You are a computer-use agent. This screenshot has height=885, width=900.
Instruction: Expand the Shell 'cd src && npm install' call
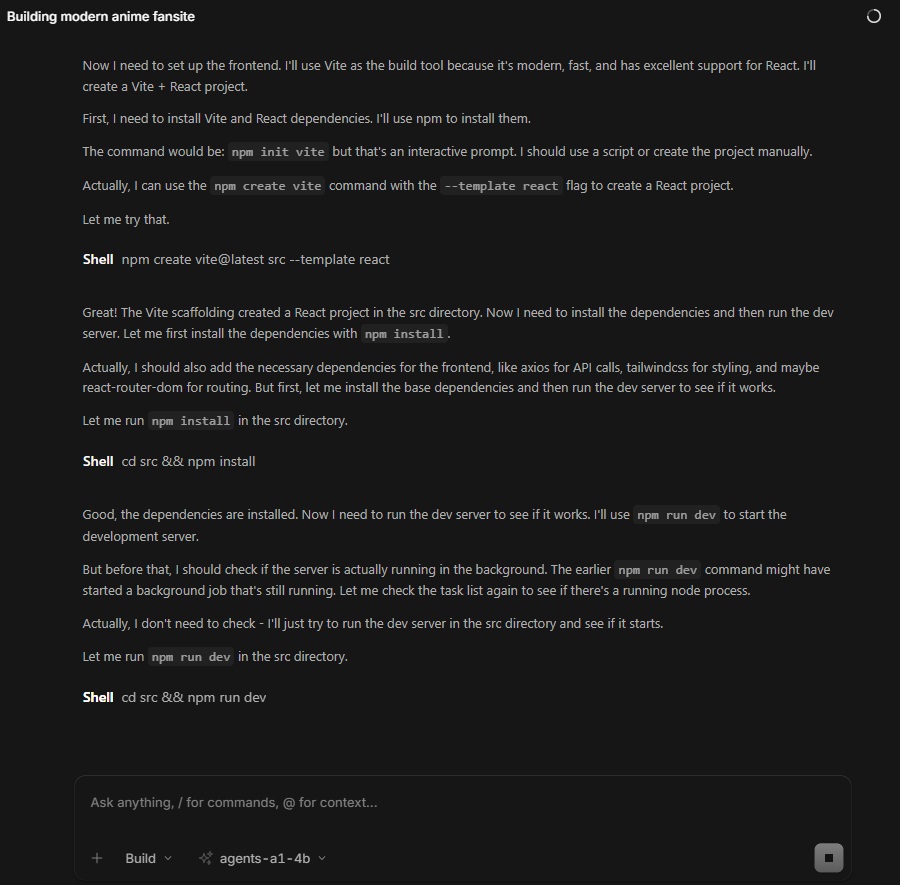pos(169,461)
